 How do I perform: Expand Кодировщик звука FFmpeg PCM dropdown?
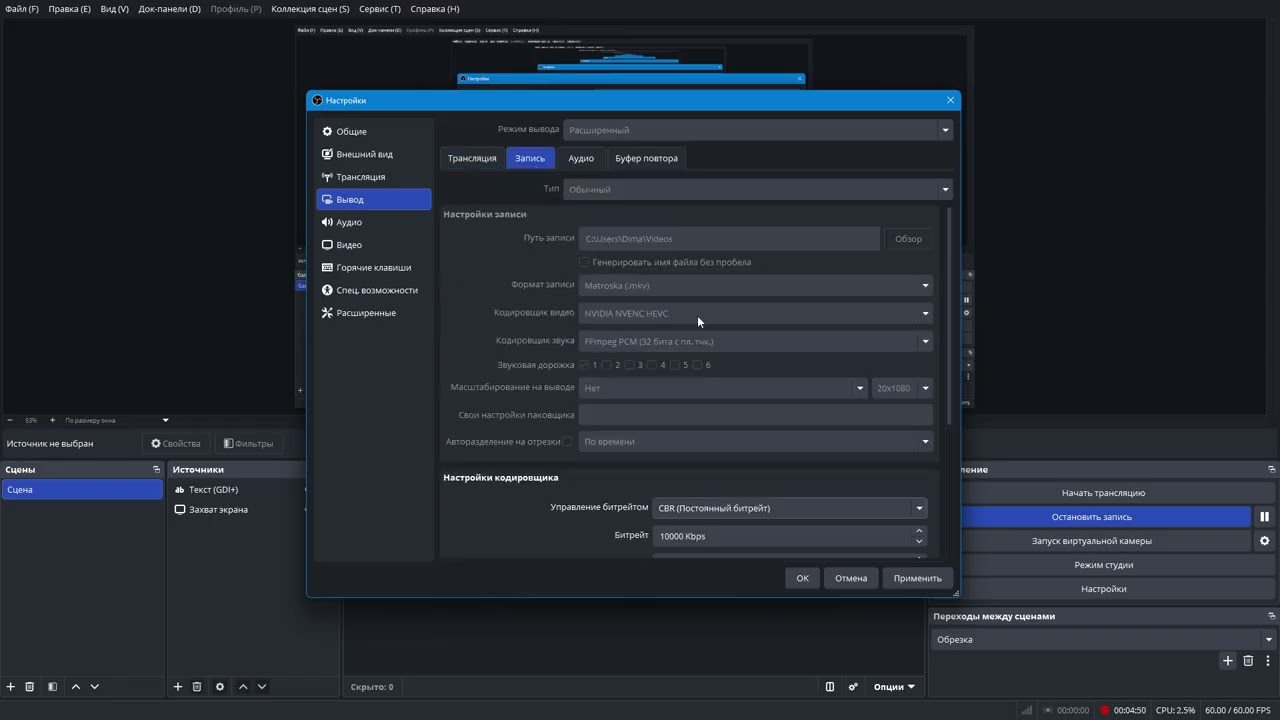click(x=756, y=341)
